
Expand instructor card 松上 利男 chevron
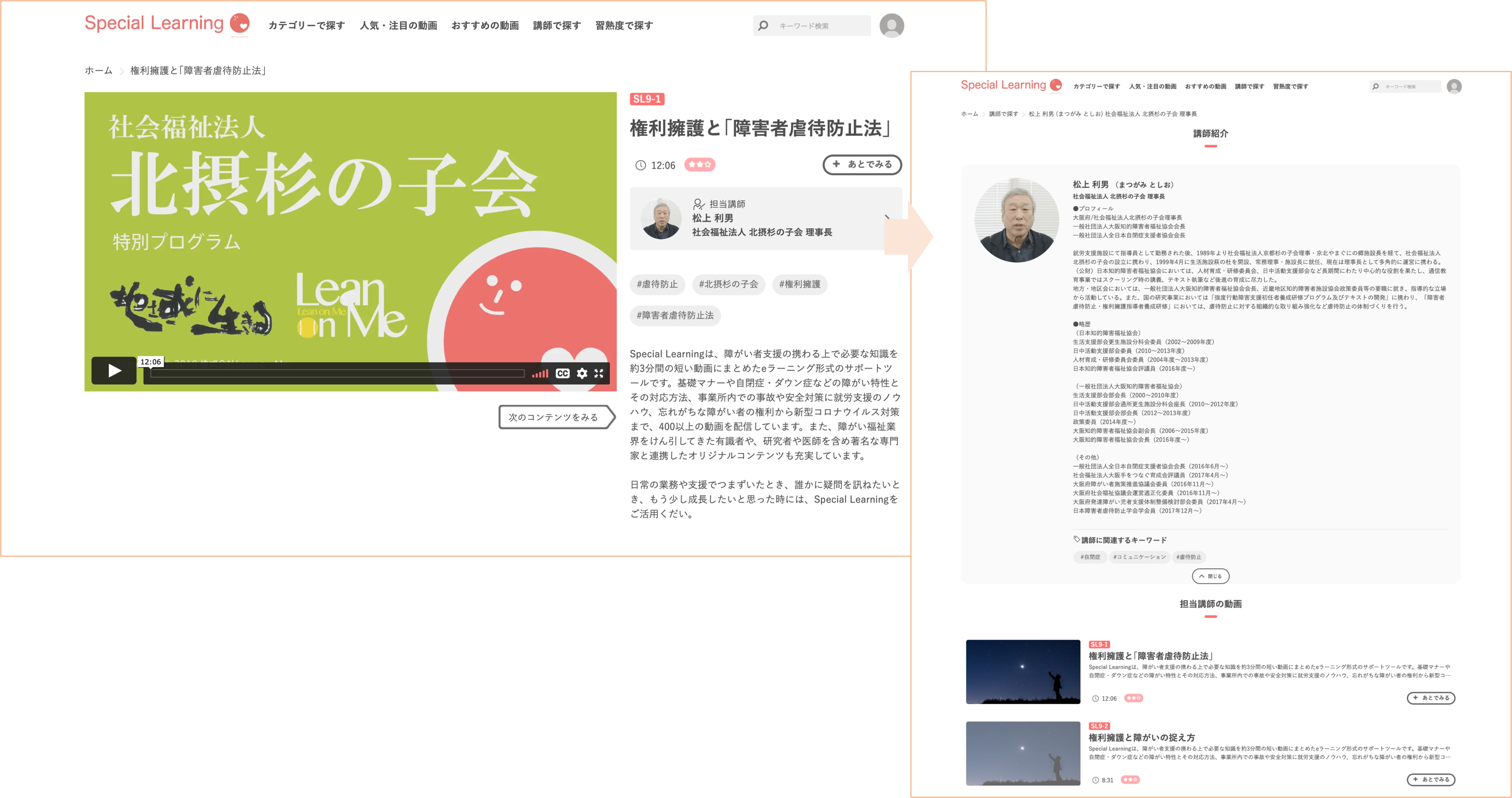coord(887,218)
